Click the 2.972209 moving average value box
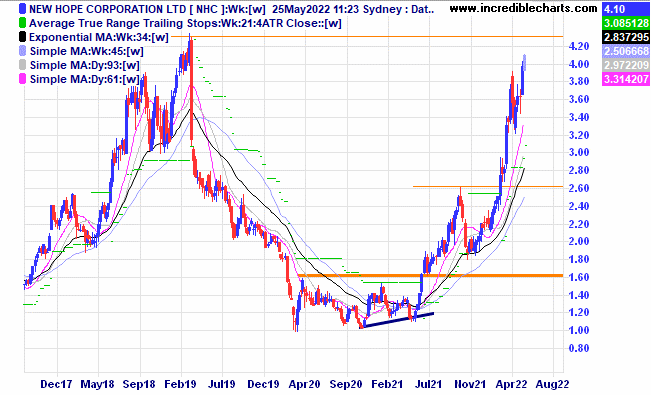 tap(626, 65)
